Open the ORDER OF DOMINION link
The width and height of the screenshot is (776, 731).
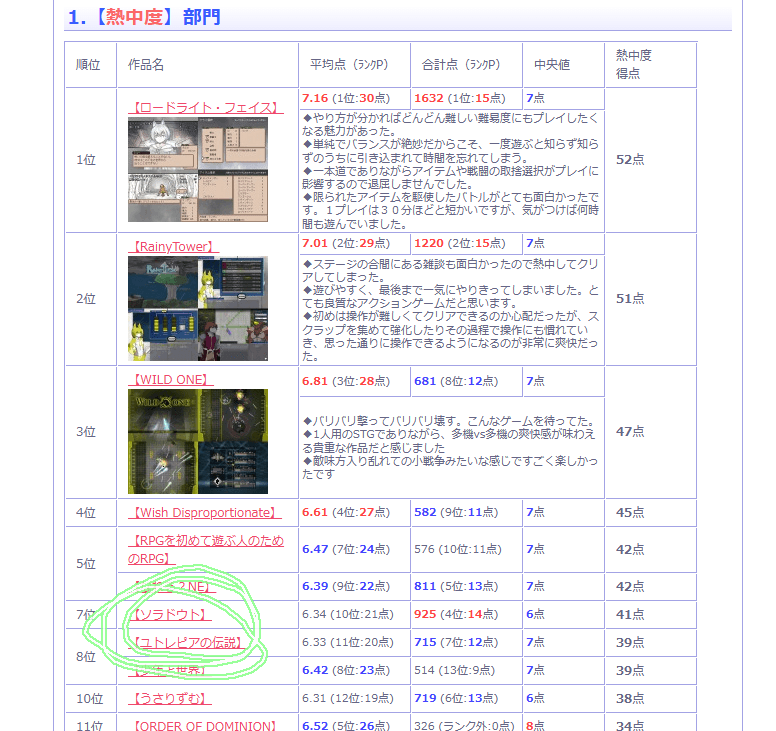[204, 725]
